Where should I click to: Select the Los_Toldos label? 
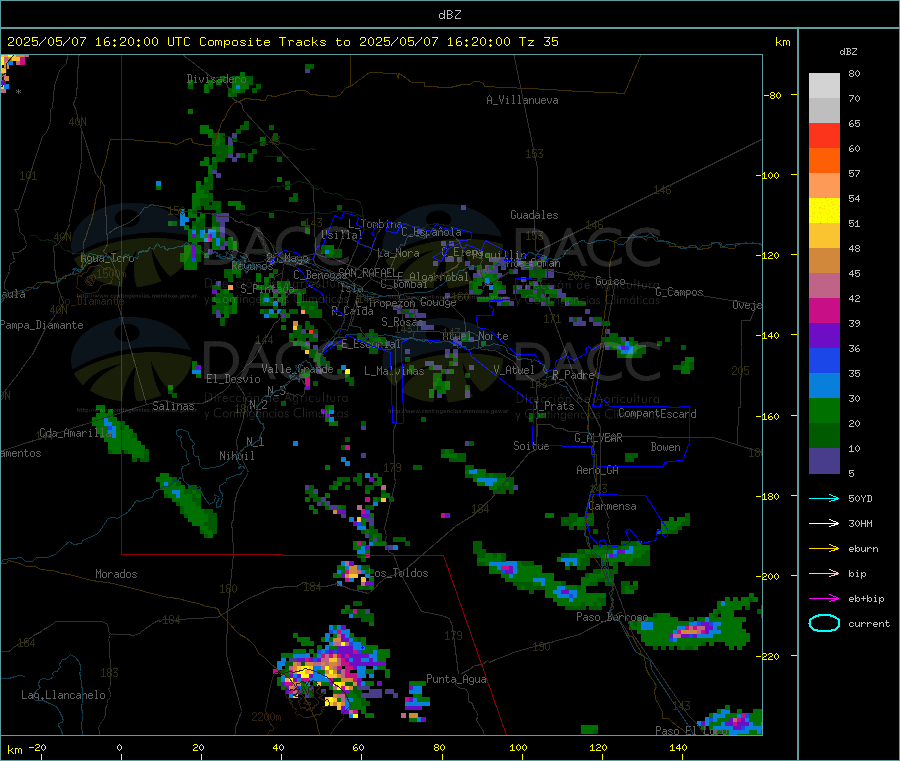[399, 573]
